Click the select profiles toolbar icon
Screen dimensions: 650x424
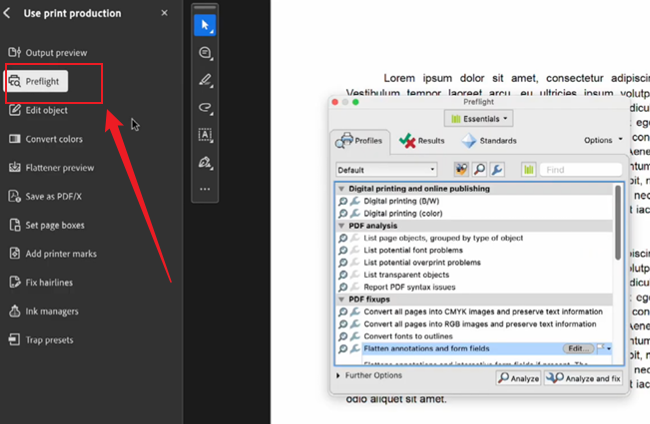[x=461, y=170]
